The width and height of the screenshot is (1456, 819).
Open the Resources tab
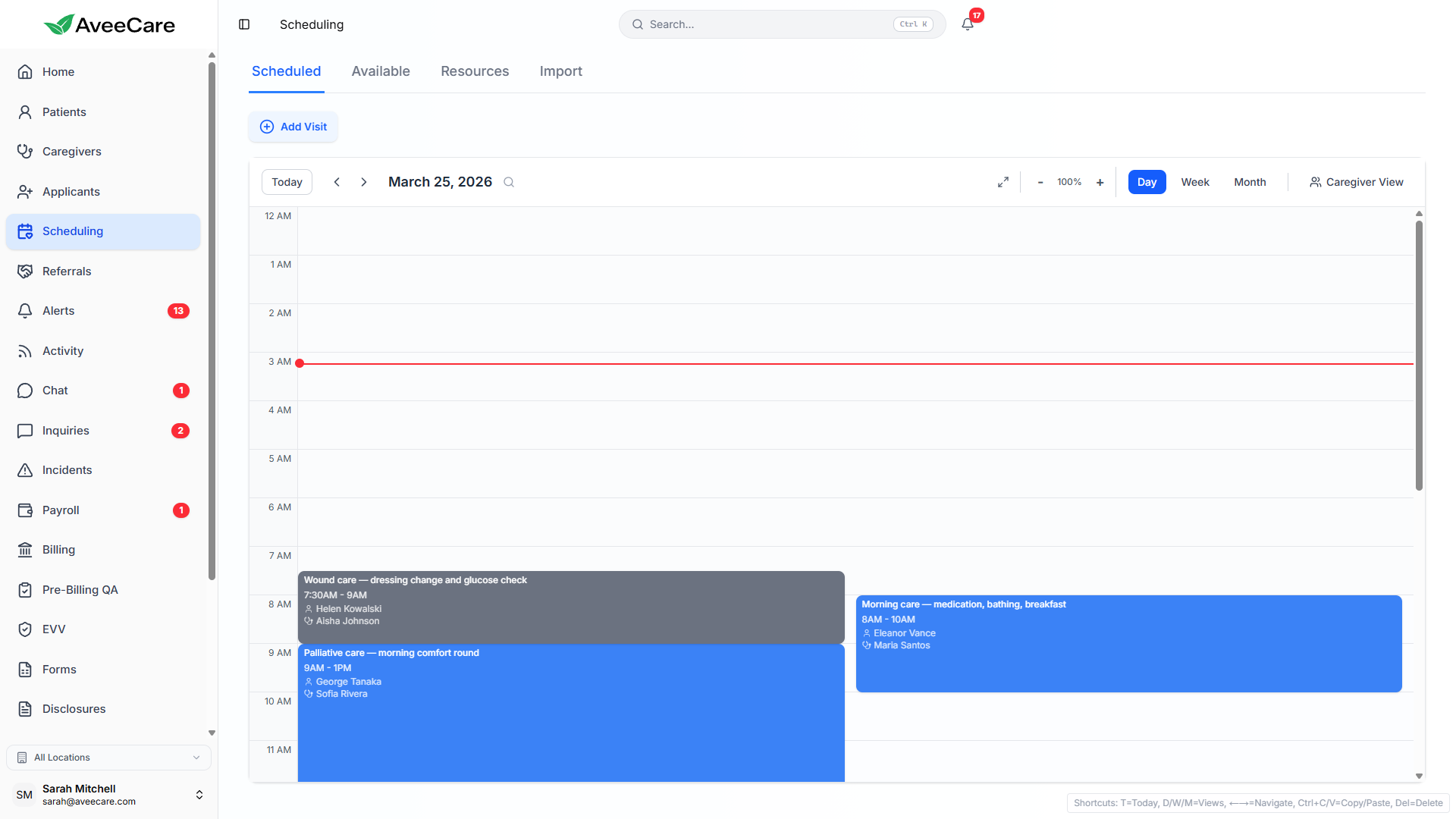(475, 71)
